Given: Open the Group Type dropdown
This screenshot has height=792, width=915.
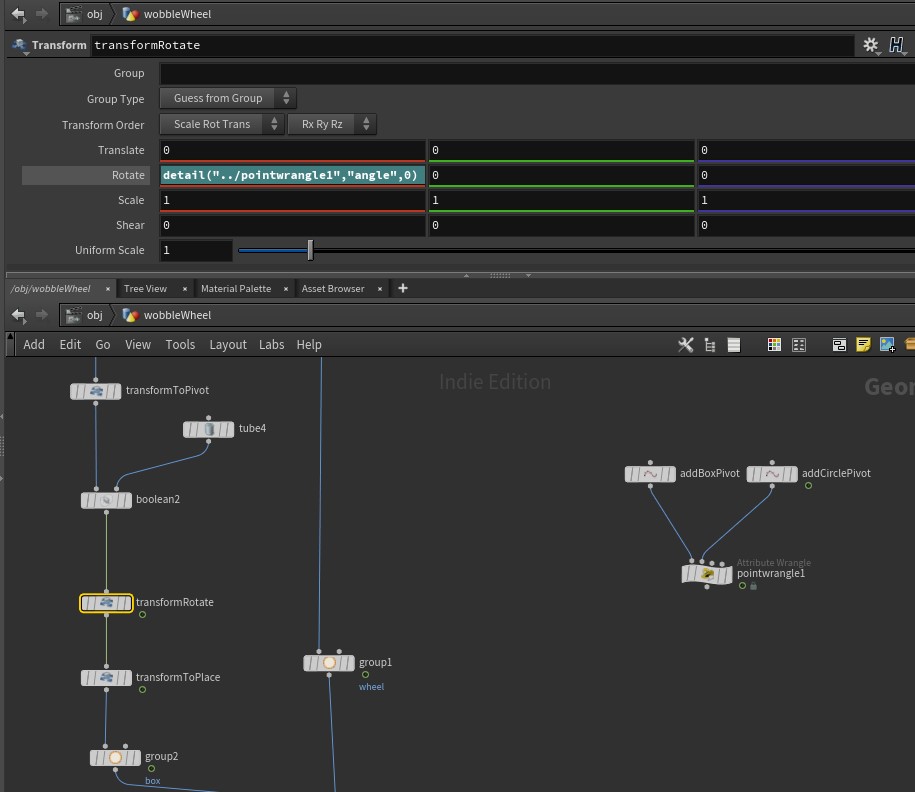Looking at the screenshot, I should [x=228, y=98].
